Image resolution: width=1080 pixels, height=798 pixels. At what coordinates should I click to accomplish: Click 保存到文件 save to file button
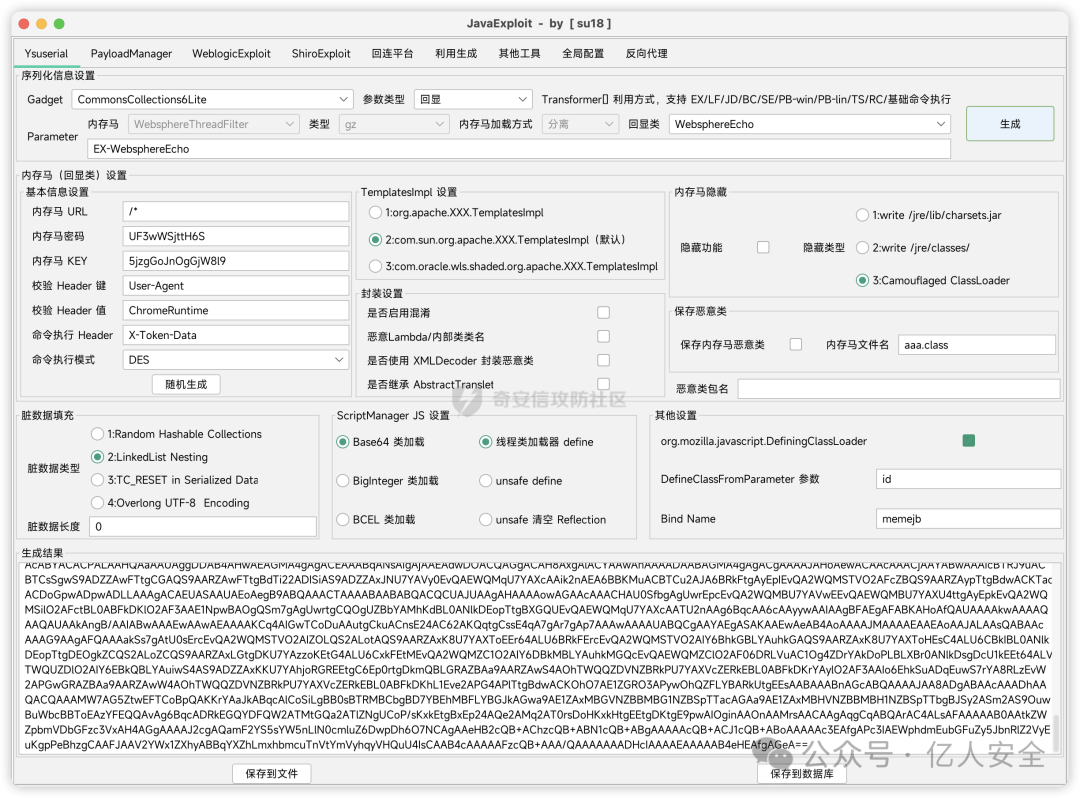tap(271, 773)
